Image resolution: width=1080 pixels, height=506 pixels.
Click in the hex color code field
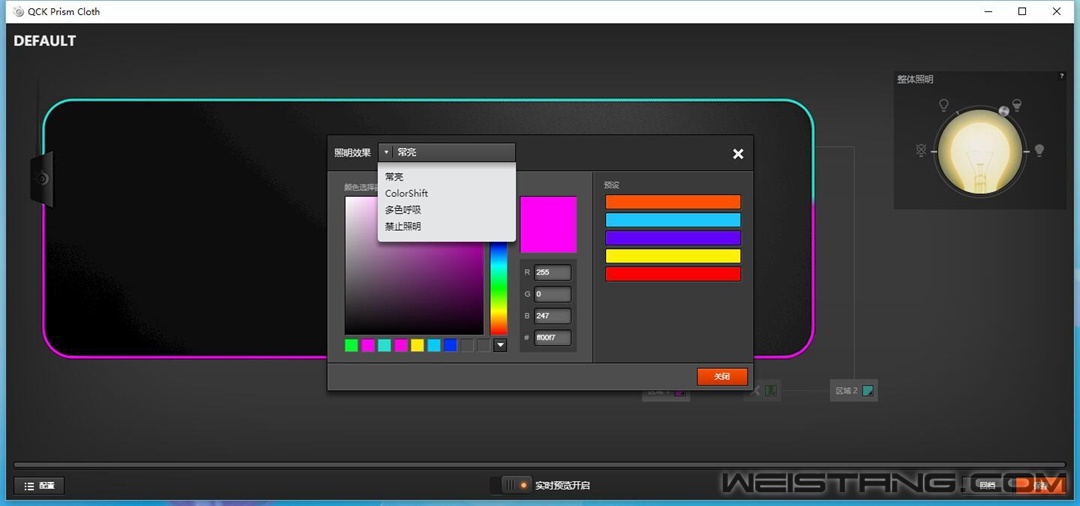tap(552, 338)
